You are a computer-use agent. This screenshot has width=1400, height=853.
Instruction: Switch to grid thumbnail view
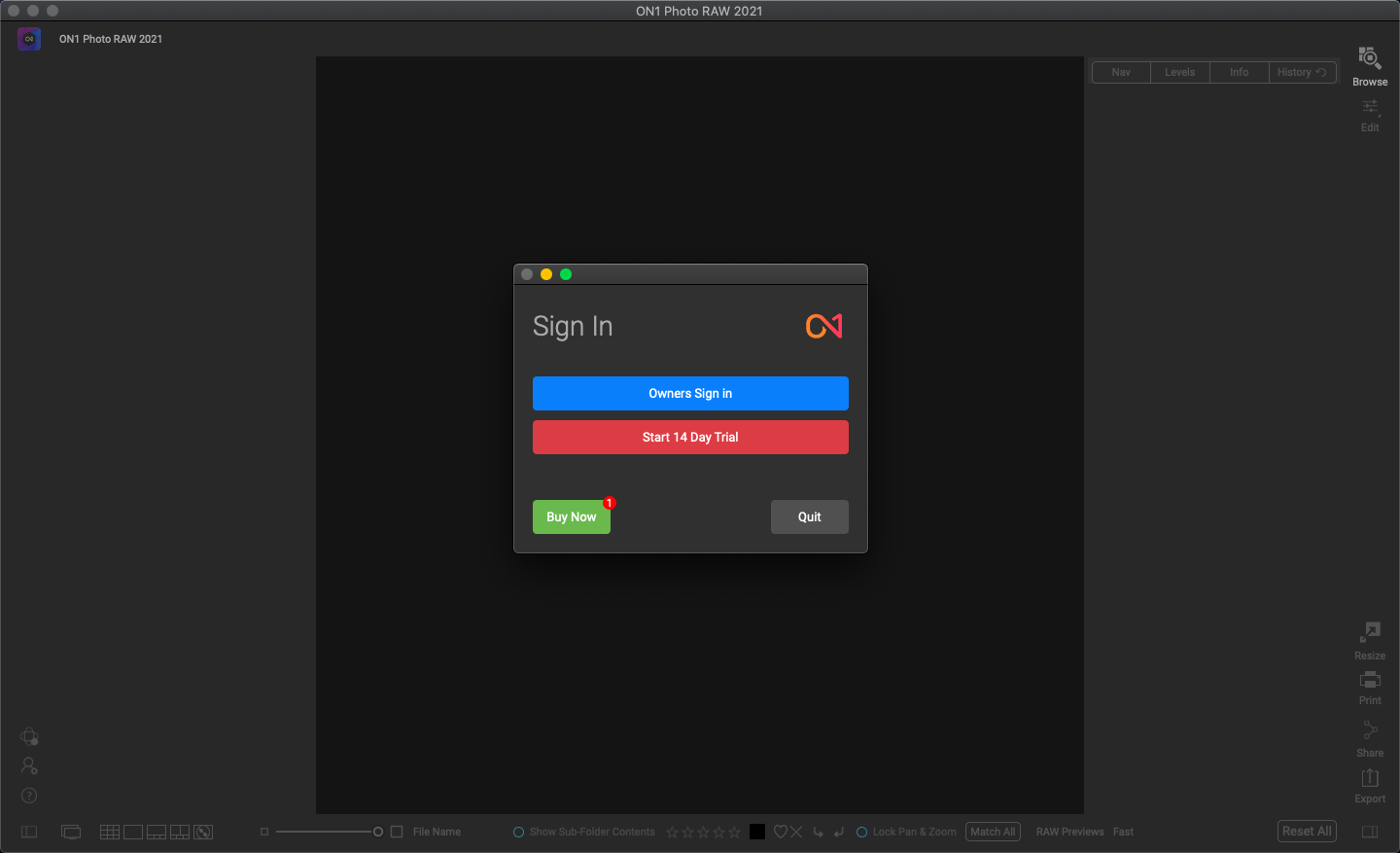110,832
